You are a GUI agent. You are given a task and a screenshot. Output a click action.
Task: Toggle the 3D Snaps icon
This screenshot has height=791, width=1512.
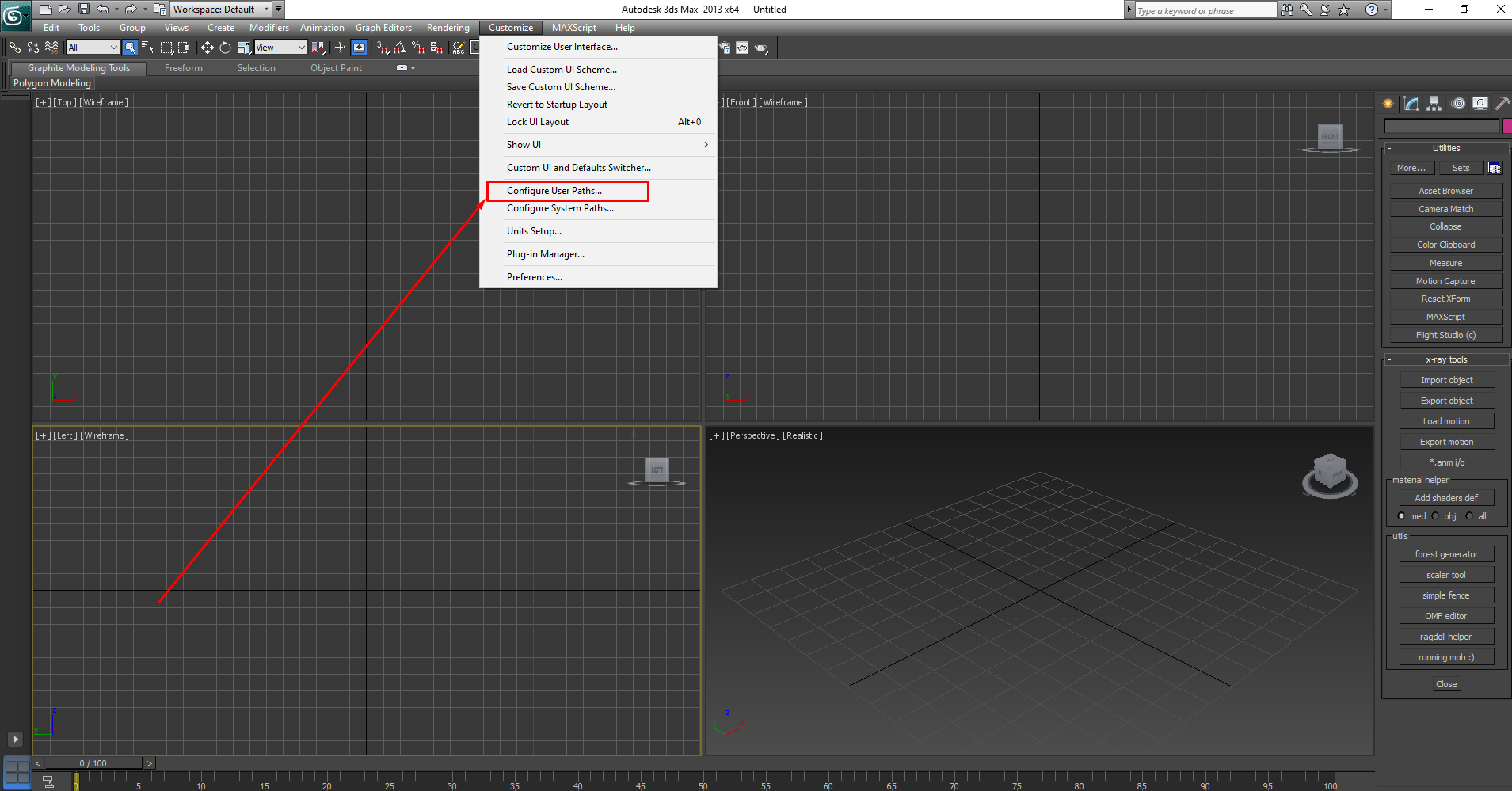[383, 48]
